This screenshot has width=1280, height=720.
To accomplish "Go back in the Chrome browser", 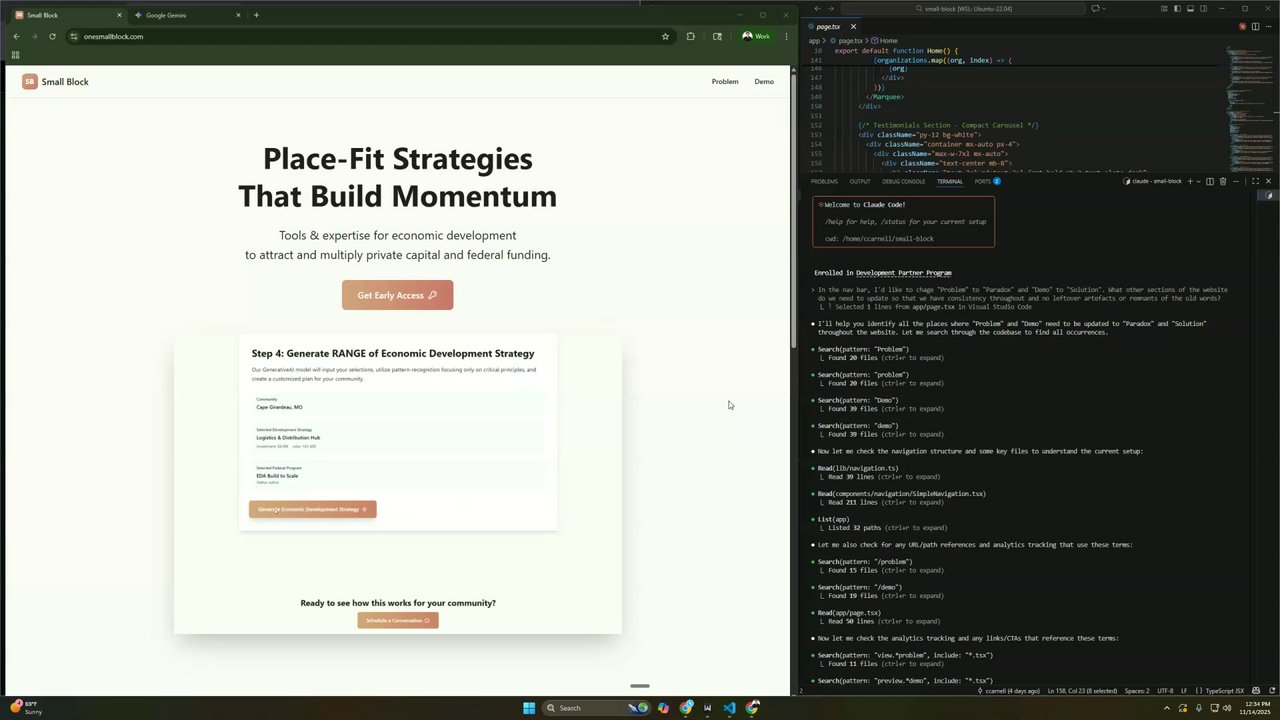I will click(16, 36).
